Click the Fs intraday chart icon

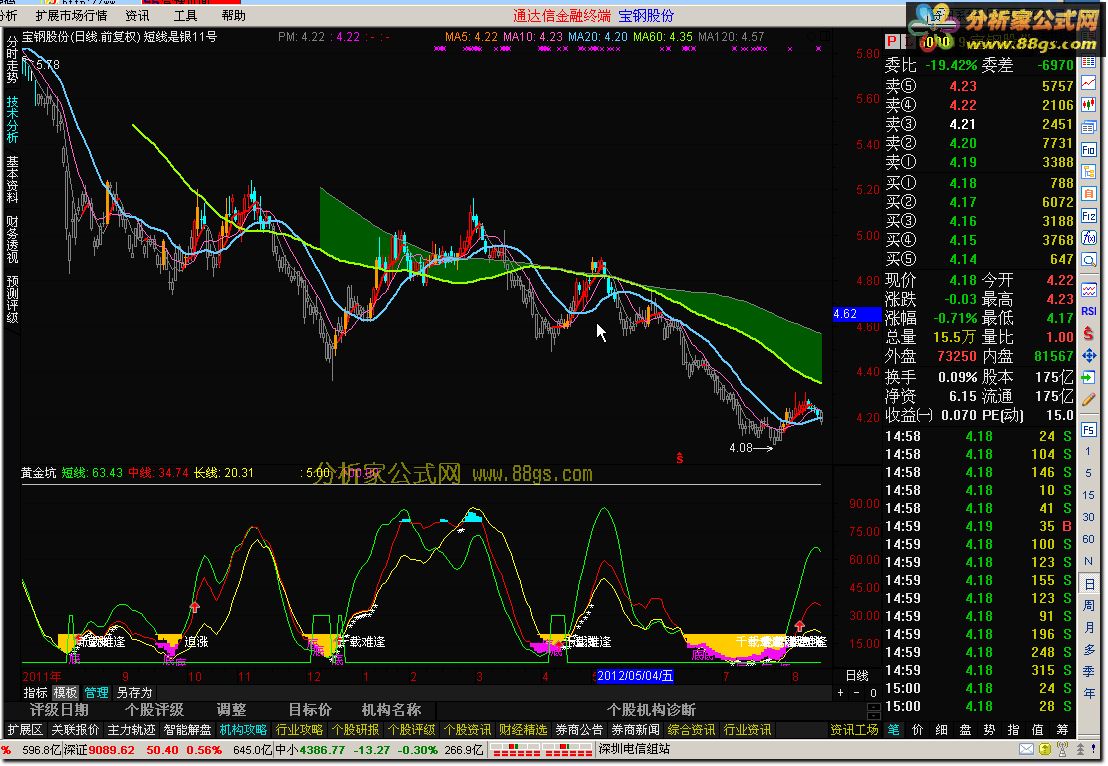1089,429
